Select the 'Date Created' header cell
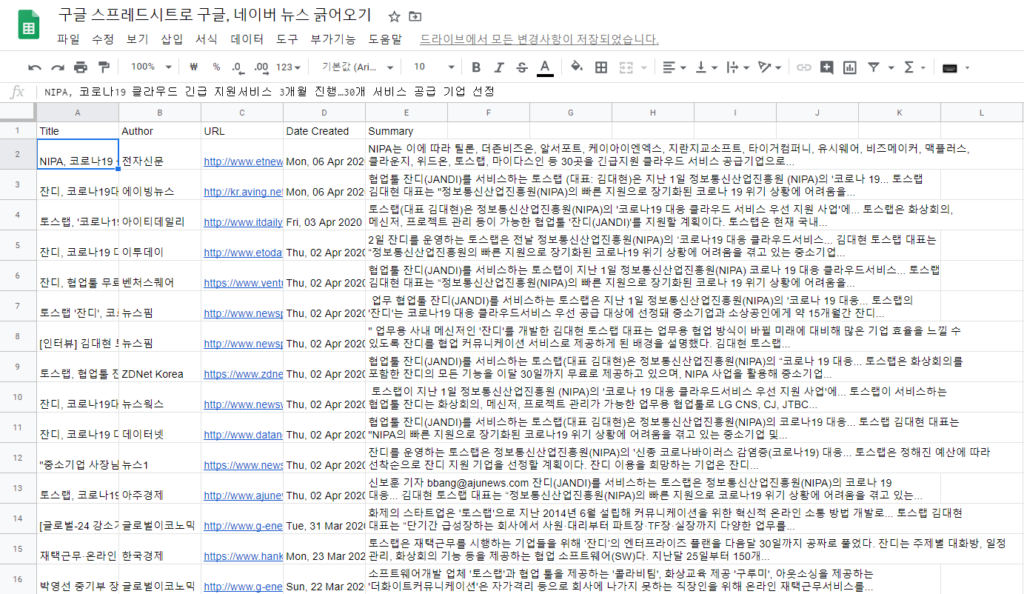The height and width of the screenshot is (594, 1024). (x=324, y=131)
